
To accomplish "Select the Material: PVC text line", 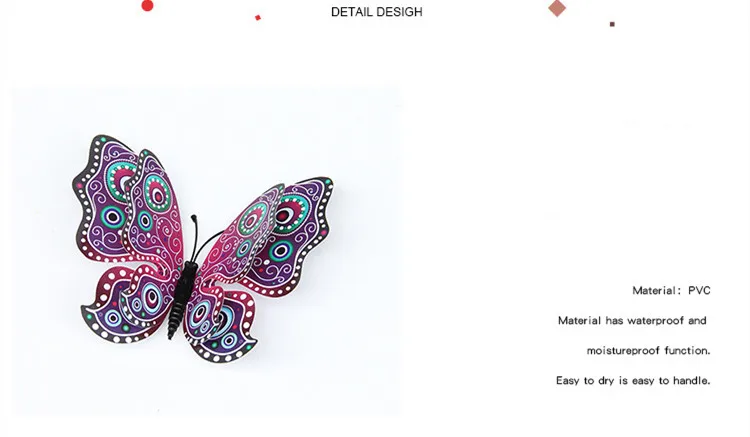I will click(671, 291).
